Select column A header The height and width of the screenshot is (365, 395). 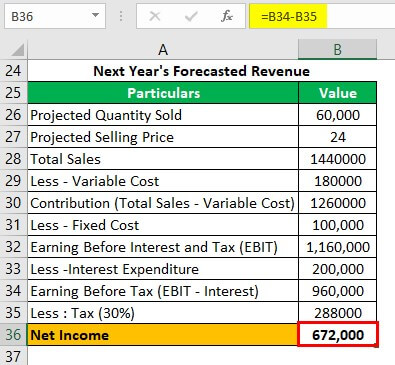[163, 50]
